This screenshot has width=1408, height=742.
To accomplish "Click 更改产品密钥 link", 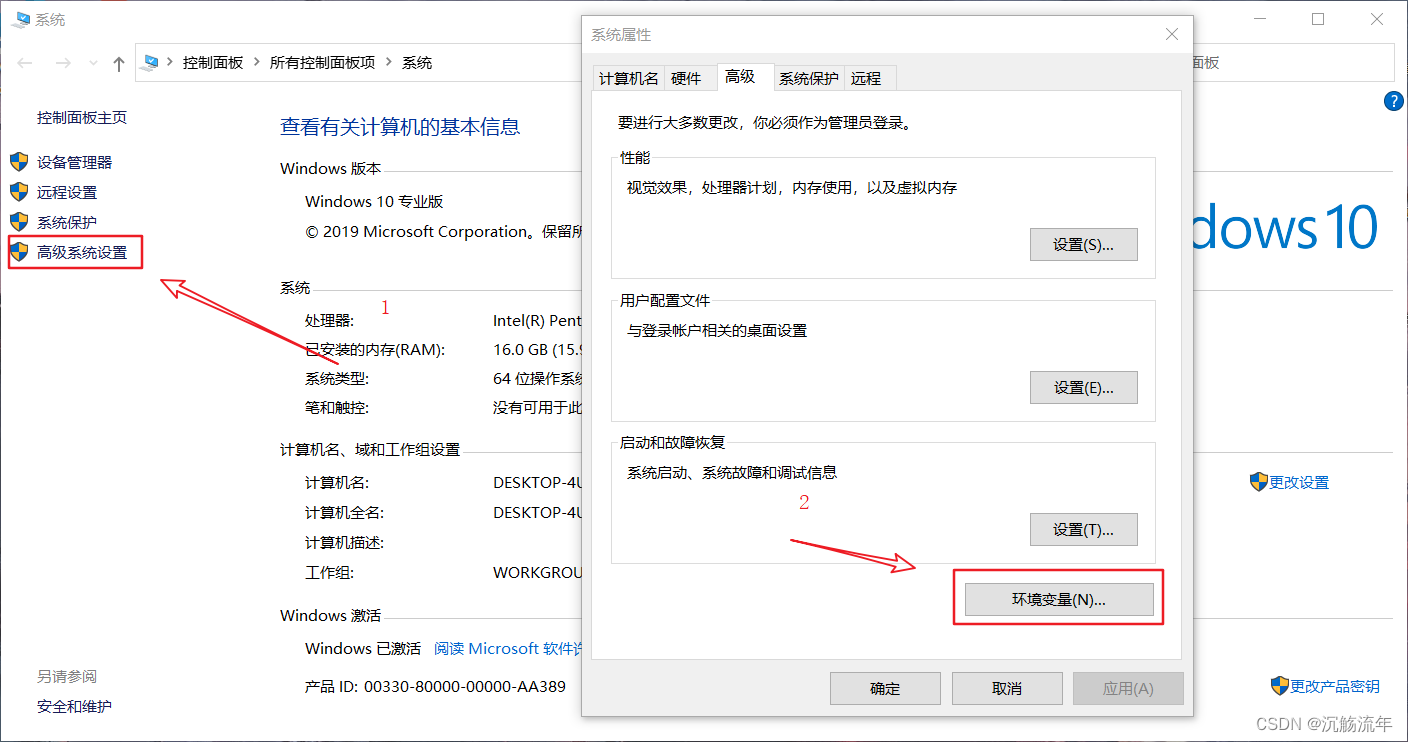I will tap(1335, 686).
